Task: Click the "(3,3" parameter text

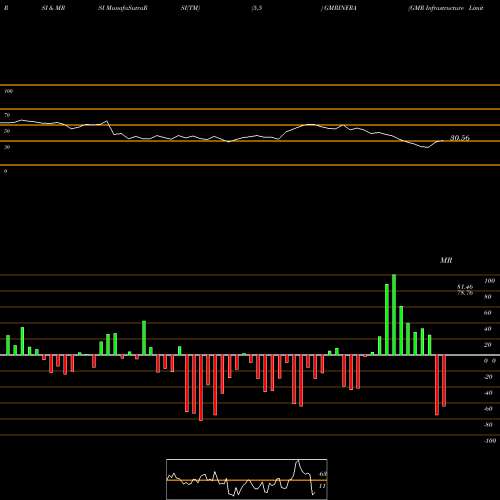Action: tap(257, 8)
